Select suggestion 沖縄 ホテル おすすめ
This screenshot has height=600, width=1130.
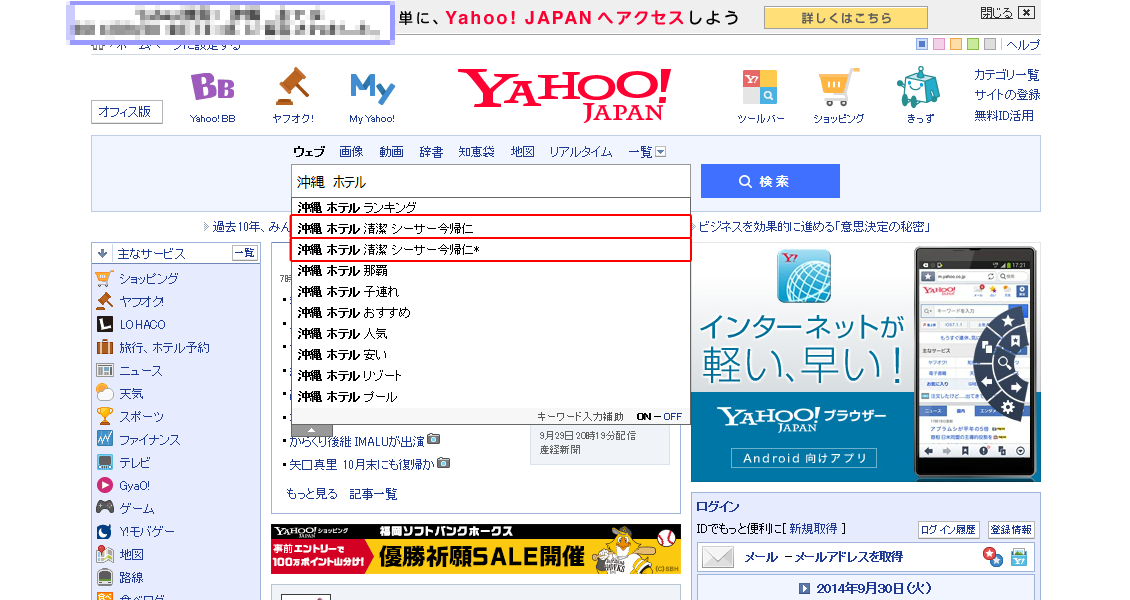pyautogui.click(x=491, y=313)
